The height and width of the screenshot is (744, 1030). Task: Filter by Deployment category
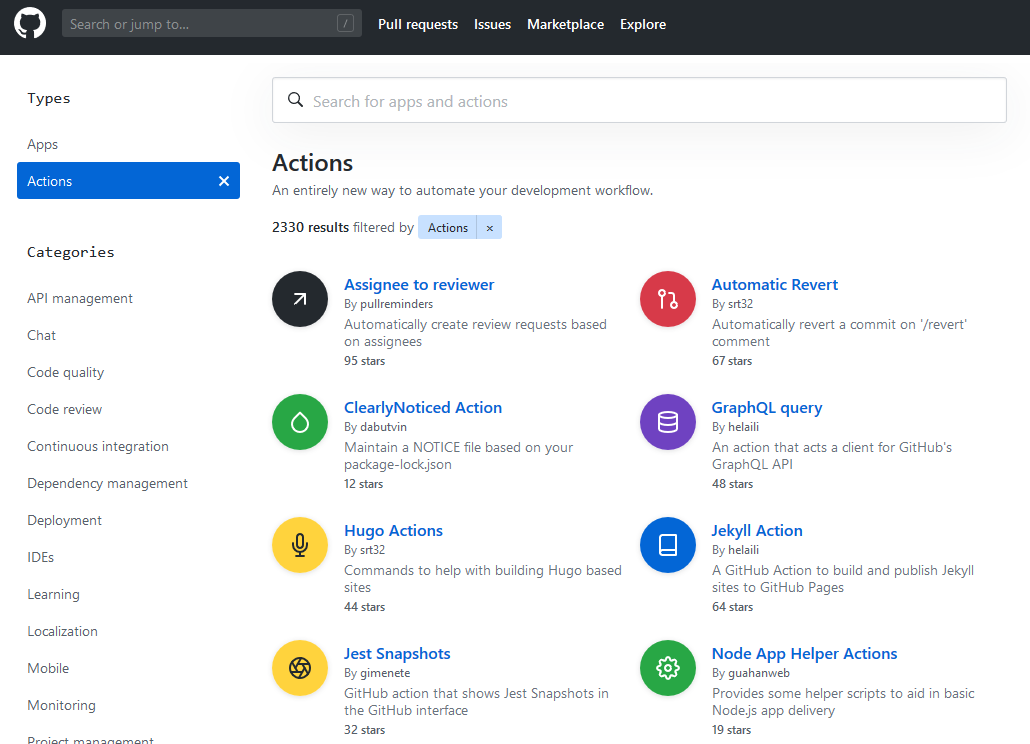tap(64, 520)
